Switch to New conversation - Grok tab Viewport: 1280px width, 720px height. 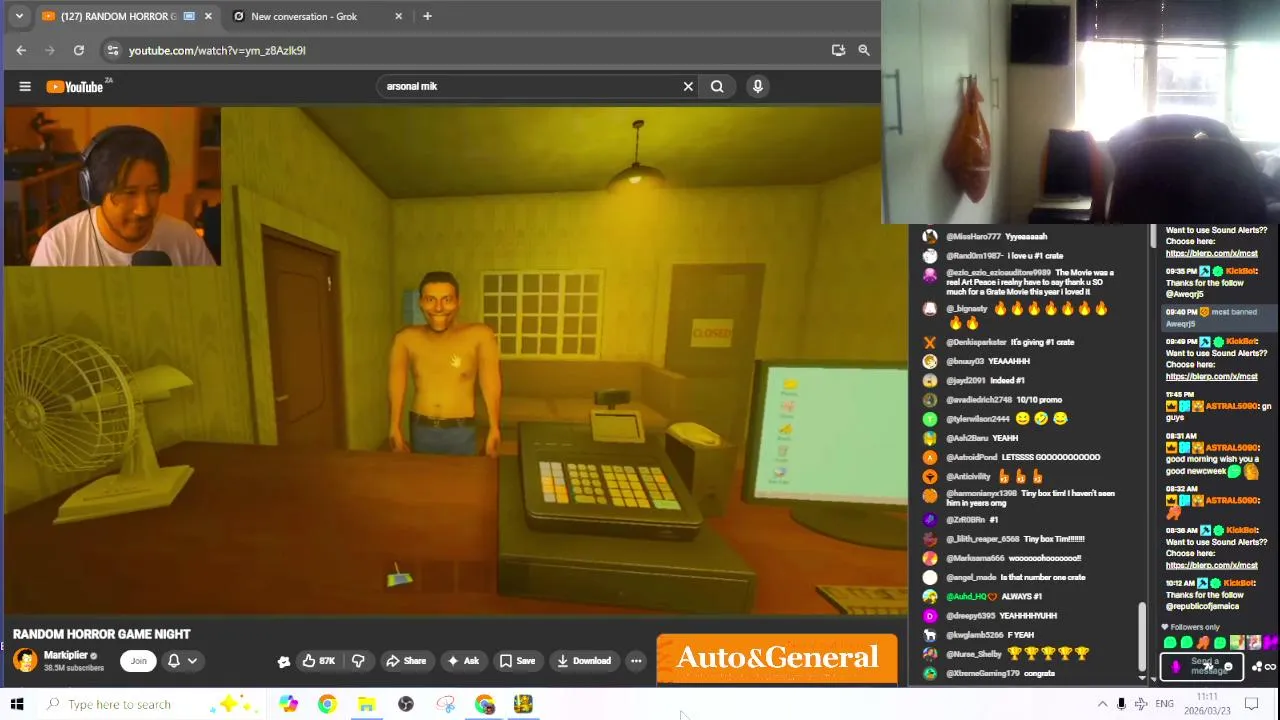305,16
